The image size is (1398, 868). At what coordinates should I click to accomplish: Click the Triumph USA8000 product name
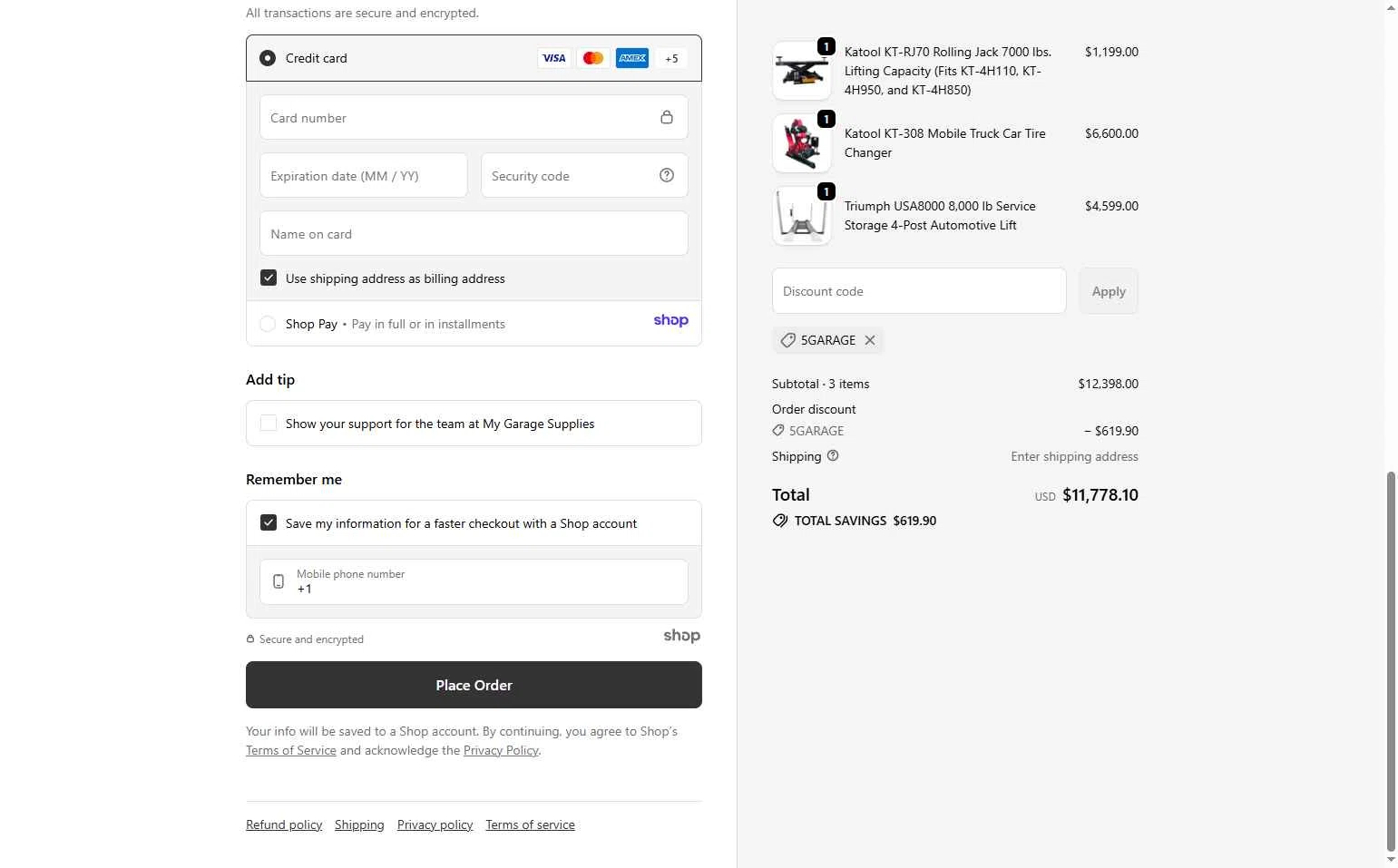(x=940, y=216)
